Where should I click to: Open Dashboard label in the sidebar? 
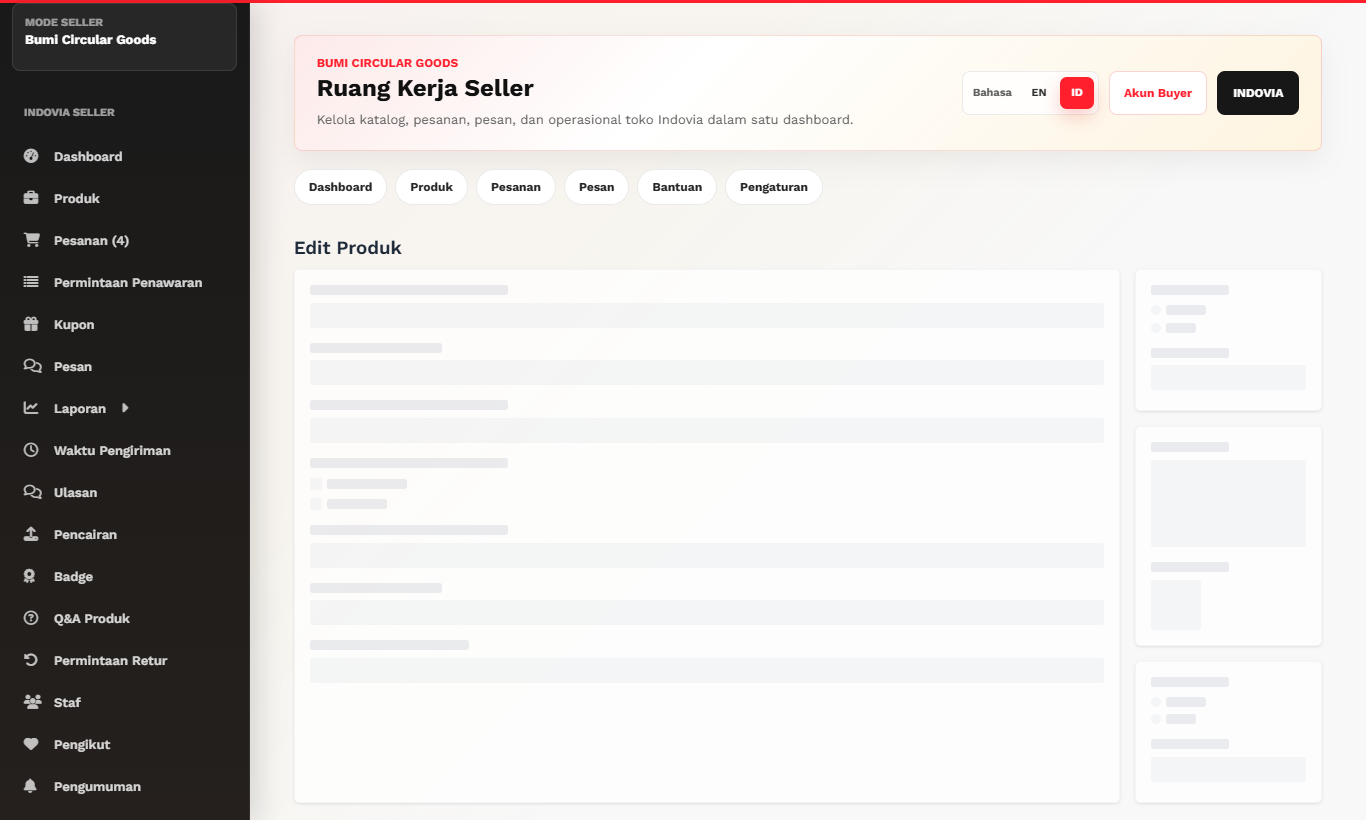(88, 156)
